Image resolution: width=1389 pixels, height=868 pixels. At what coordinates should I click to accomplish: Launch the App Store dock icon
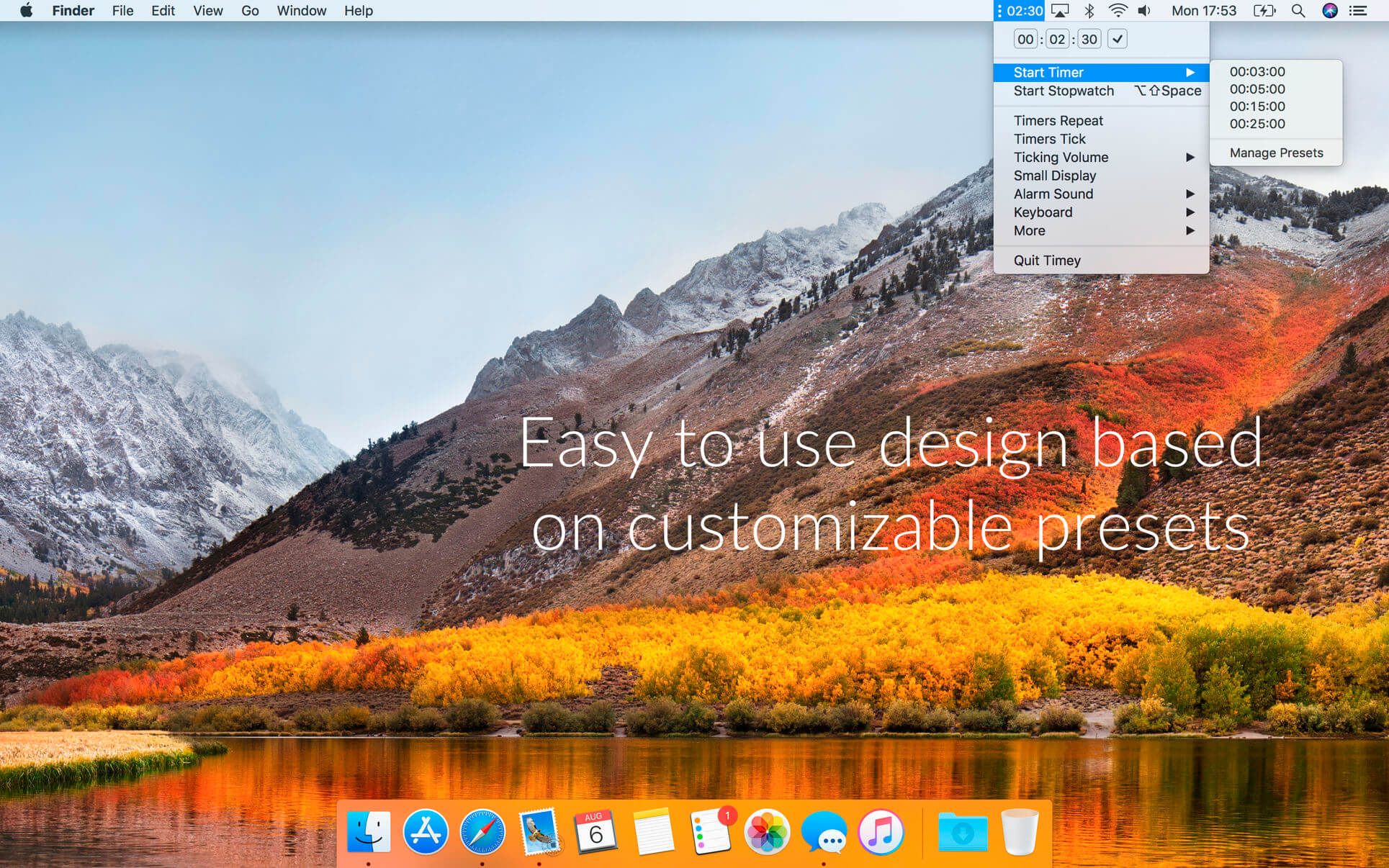(x=426, y=832)
